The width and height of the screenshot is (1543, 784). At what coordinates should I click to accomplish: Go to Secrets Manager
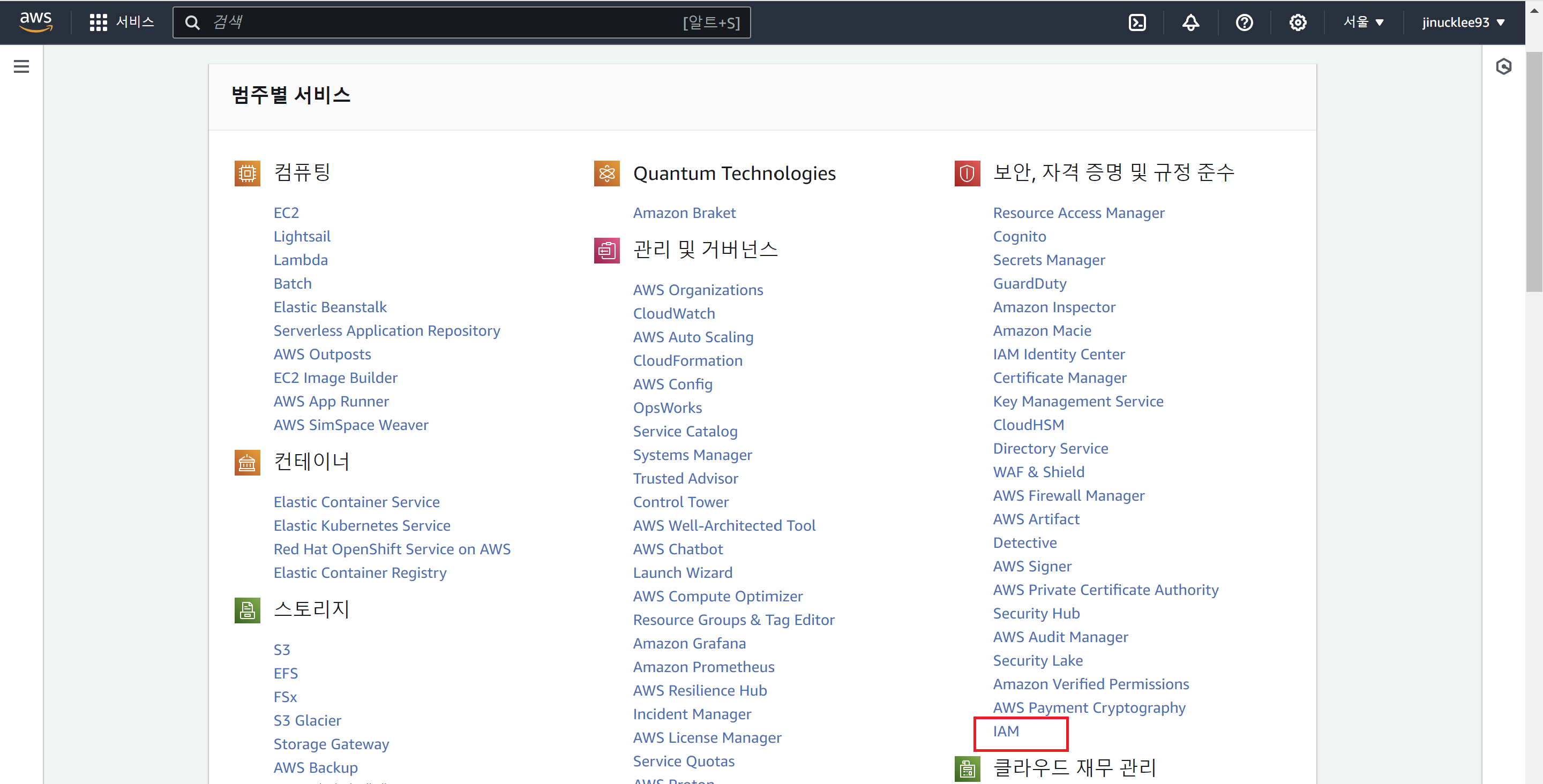[x=1049, y=260]
